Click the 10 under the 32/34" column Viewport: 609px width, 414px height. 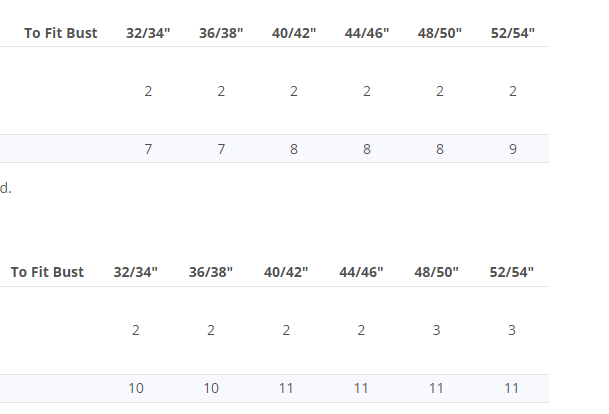click(136, 388)
